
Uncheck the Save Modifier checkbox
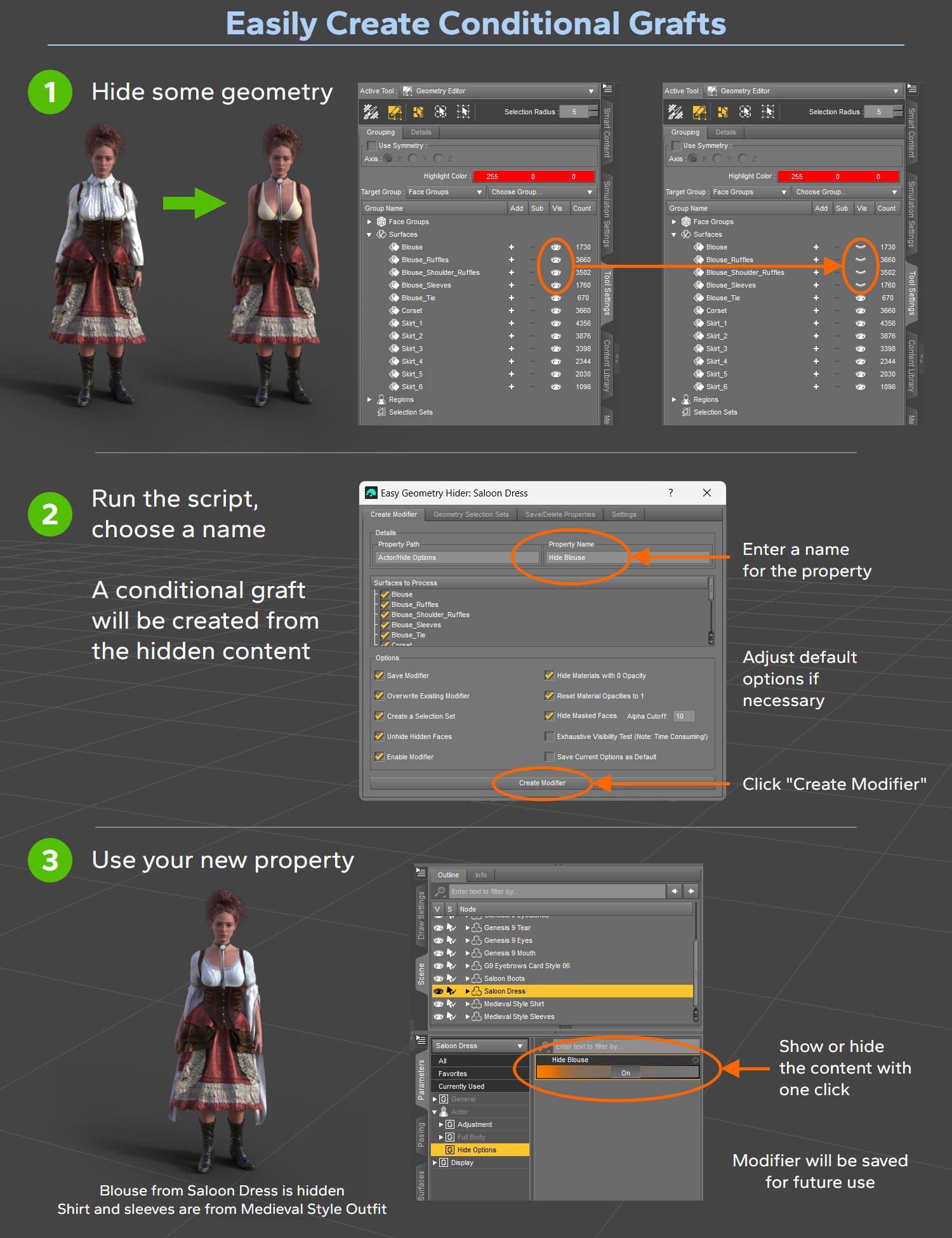380,676
